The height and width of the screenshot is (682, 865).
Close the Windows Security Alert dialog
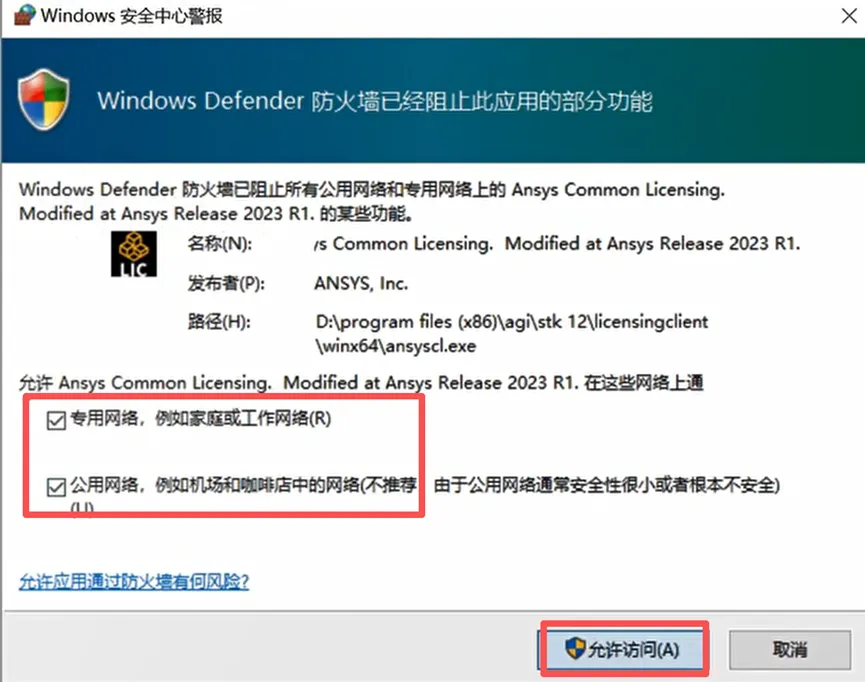pyautogui.click(x=850, y=16)
